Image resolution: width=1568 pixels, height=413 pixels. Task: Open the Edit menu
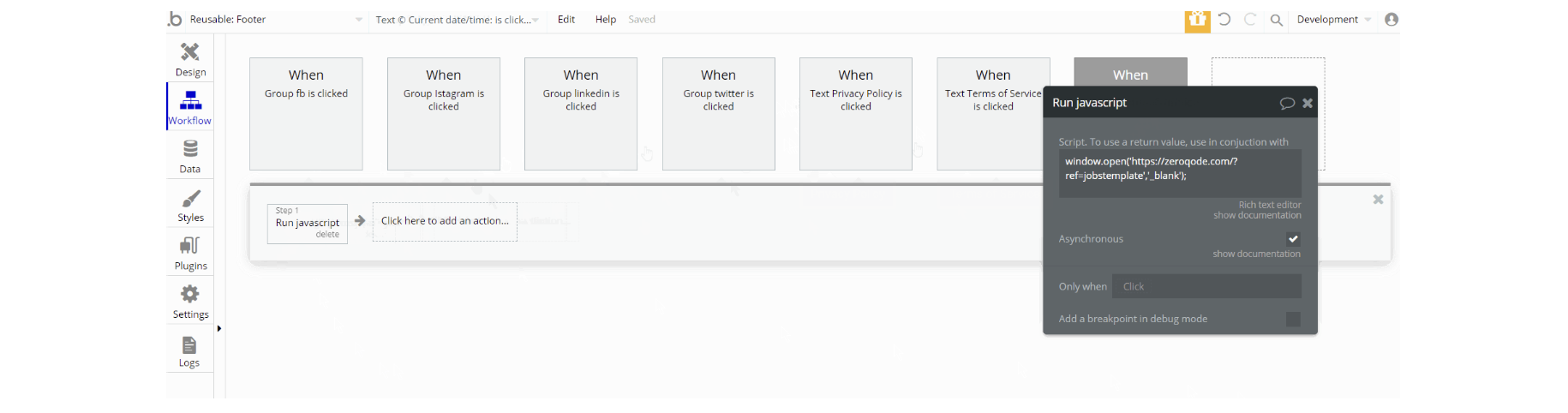(x=566, y=20)
